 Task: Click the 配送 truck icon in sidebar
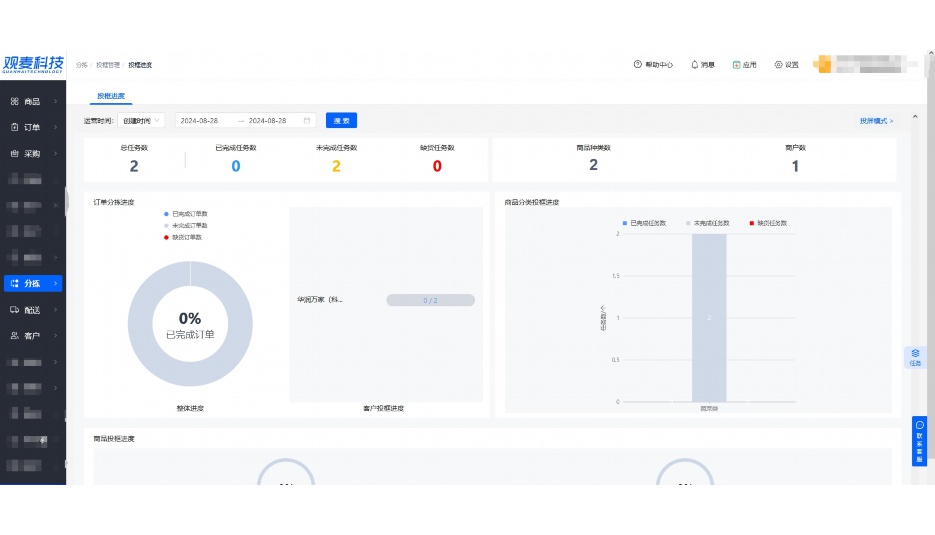[x=14, y=310]
